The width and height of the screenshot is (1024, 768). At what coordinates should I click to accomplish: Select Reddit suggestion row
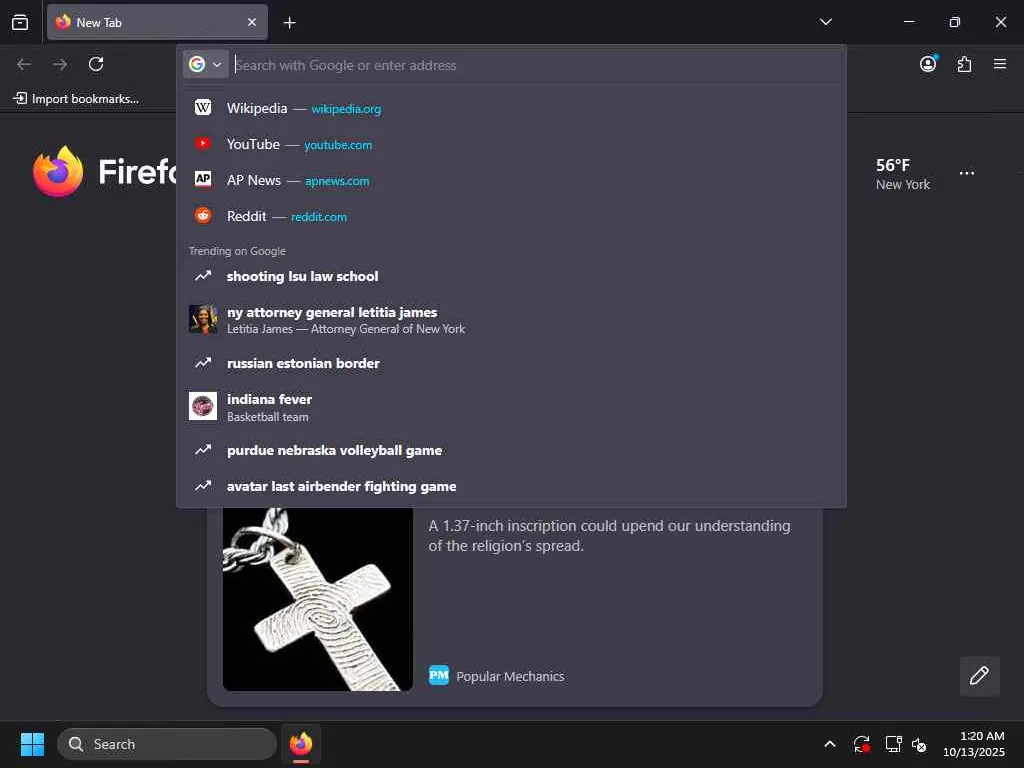[x=511, y=216]
